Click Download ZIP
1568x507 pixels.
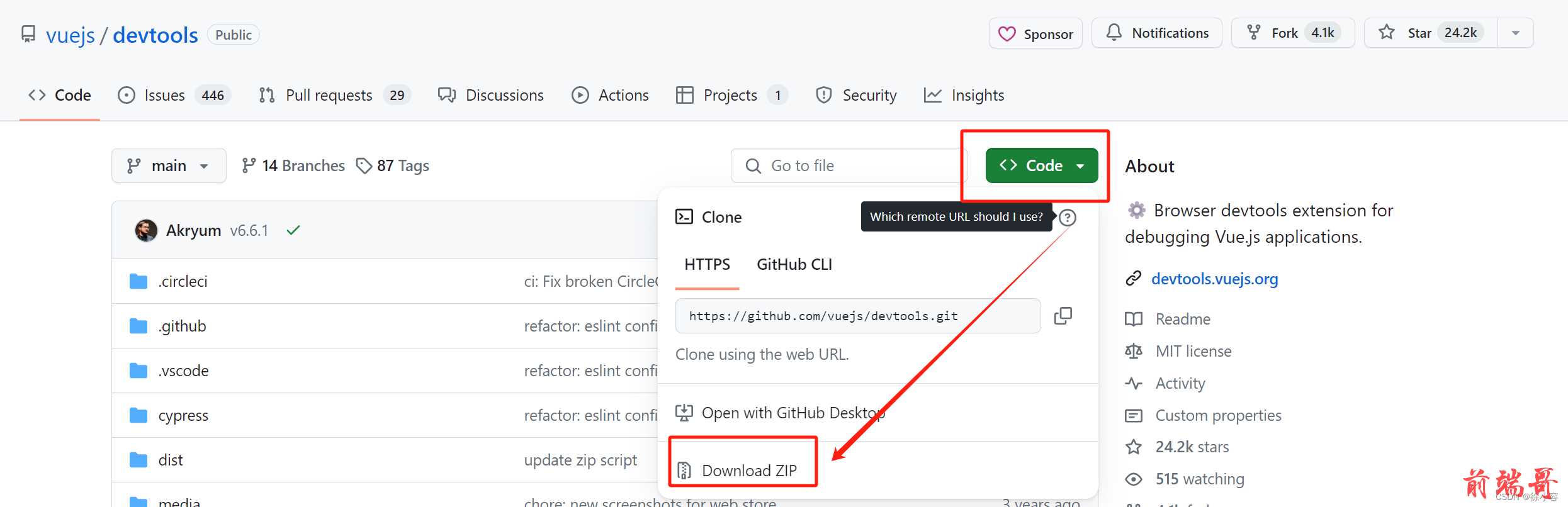click(x=749, y=471)
